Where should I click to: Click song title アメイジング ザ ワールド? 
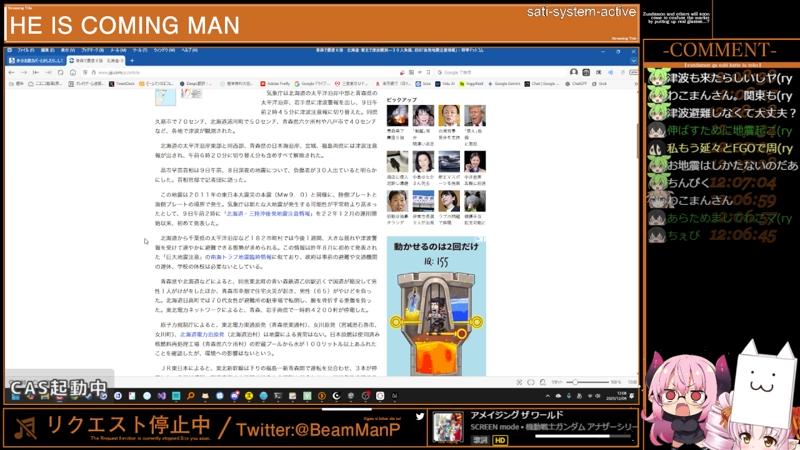point(516,415)
